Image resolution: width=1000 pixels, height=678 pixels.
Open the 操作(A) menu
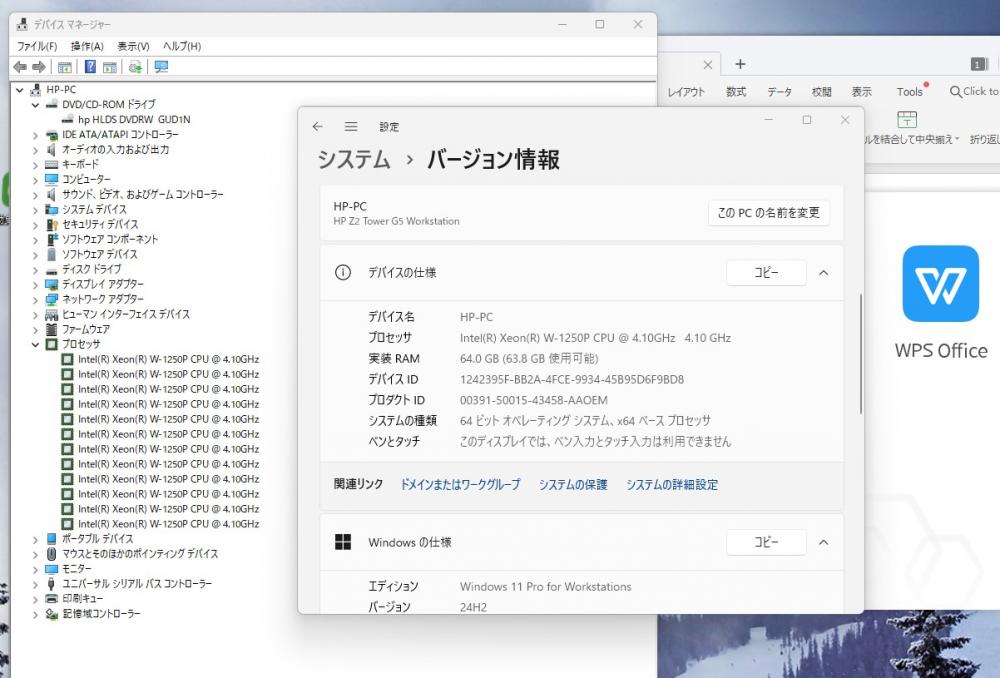[x=87, y=46]
